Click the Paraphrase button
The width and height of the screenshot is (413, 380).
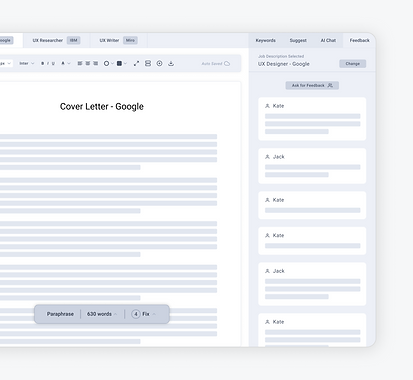tap(60, 314)
